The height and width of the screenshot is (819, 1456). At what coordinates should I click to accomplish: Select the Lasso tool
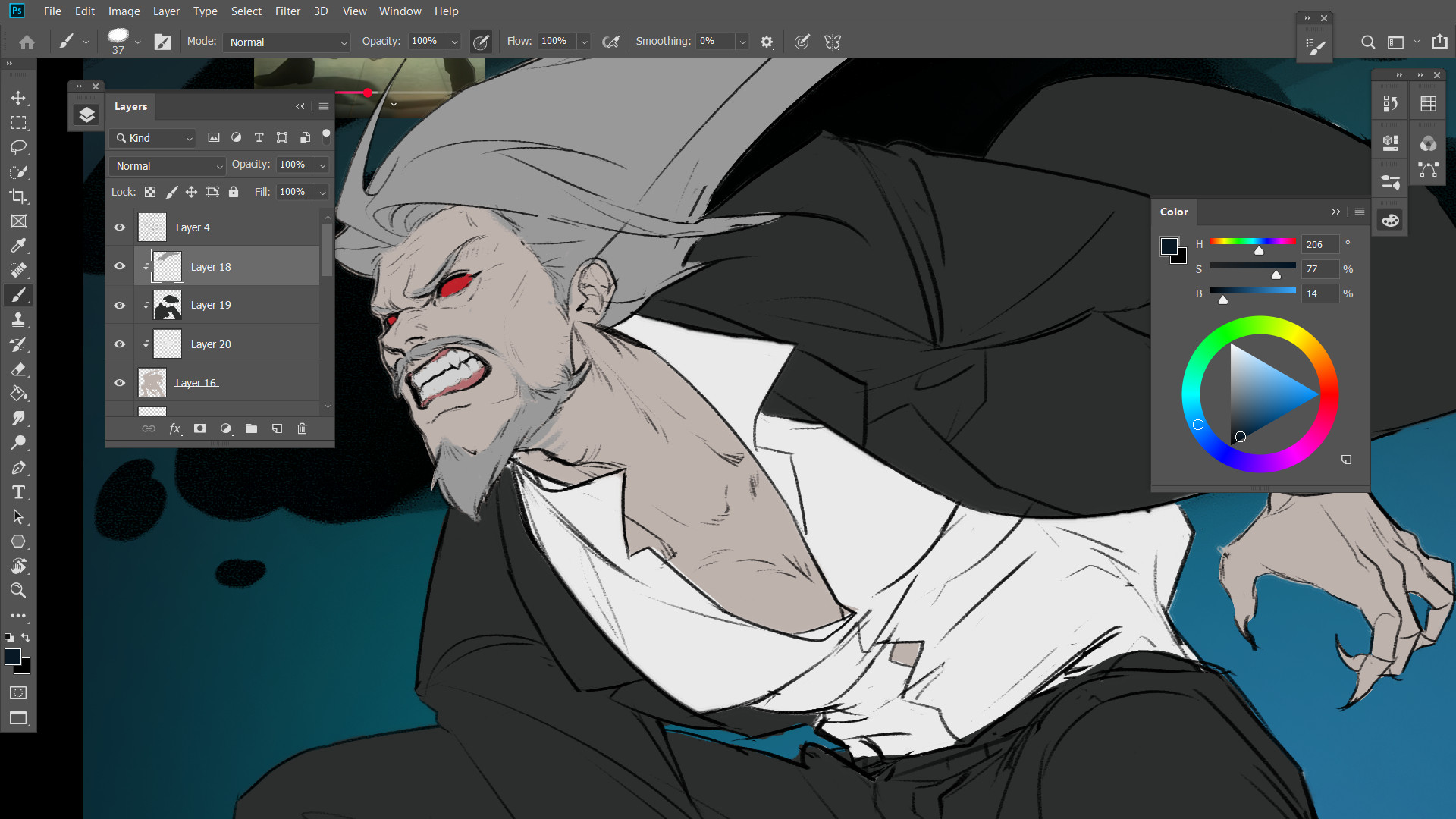click(18, 147)
